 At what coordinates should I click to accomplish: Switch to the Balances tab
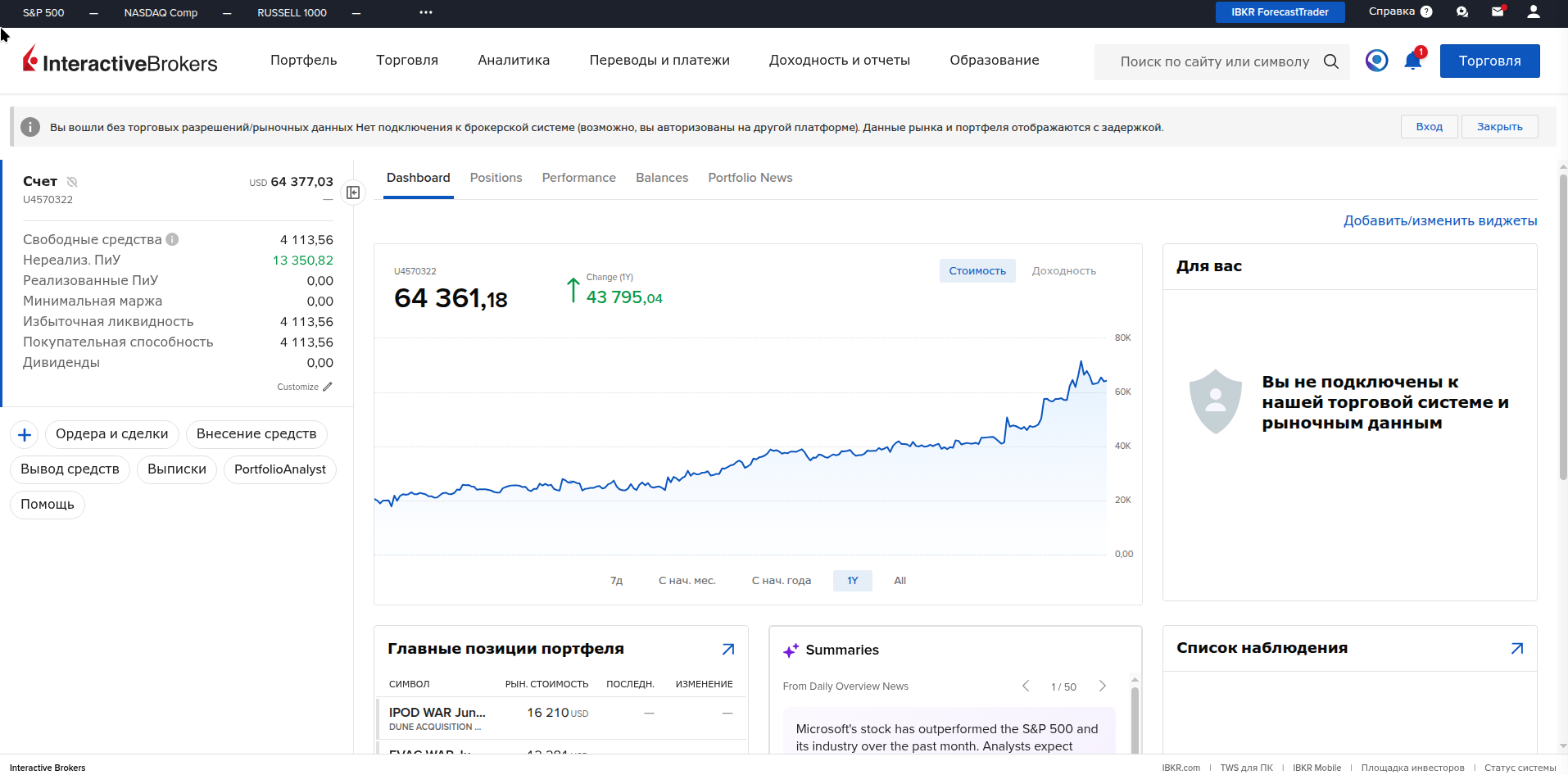click(x=662, y=178)
